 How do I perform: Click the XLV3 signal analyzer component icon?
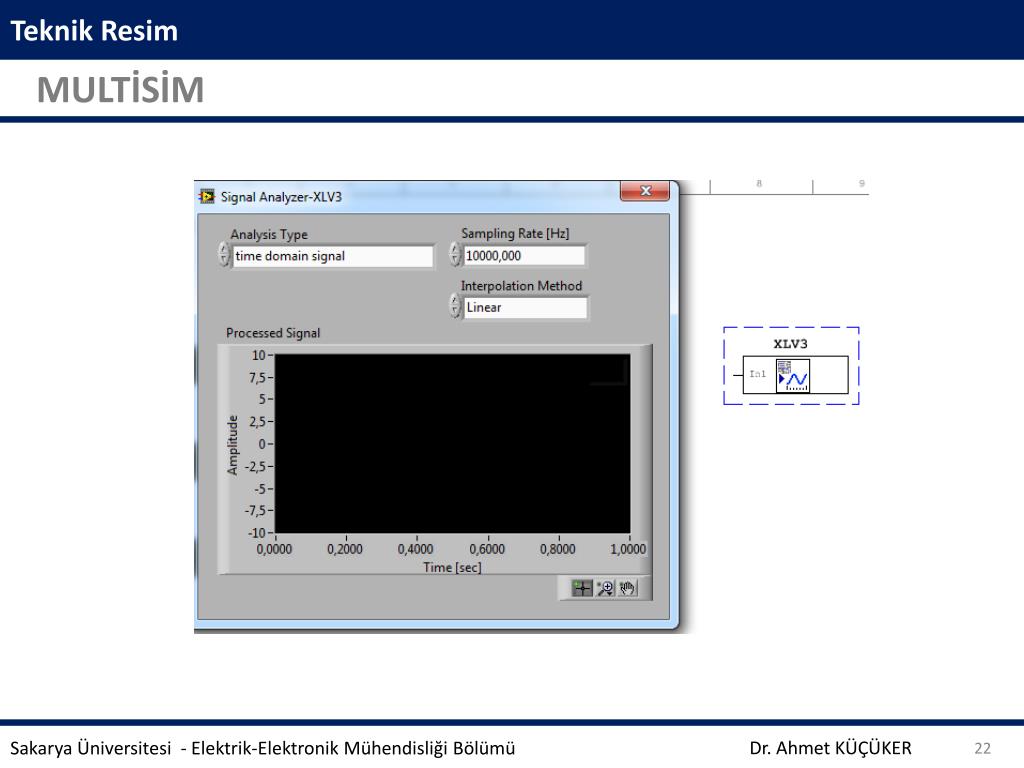(793, 376)
